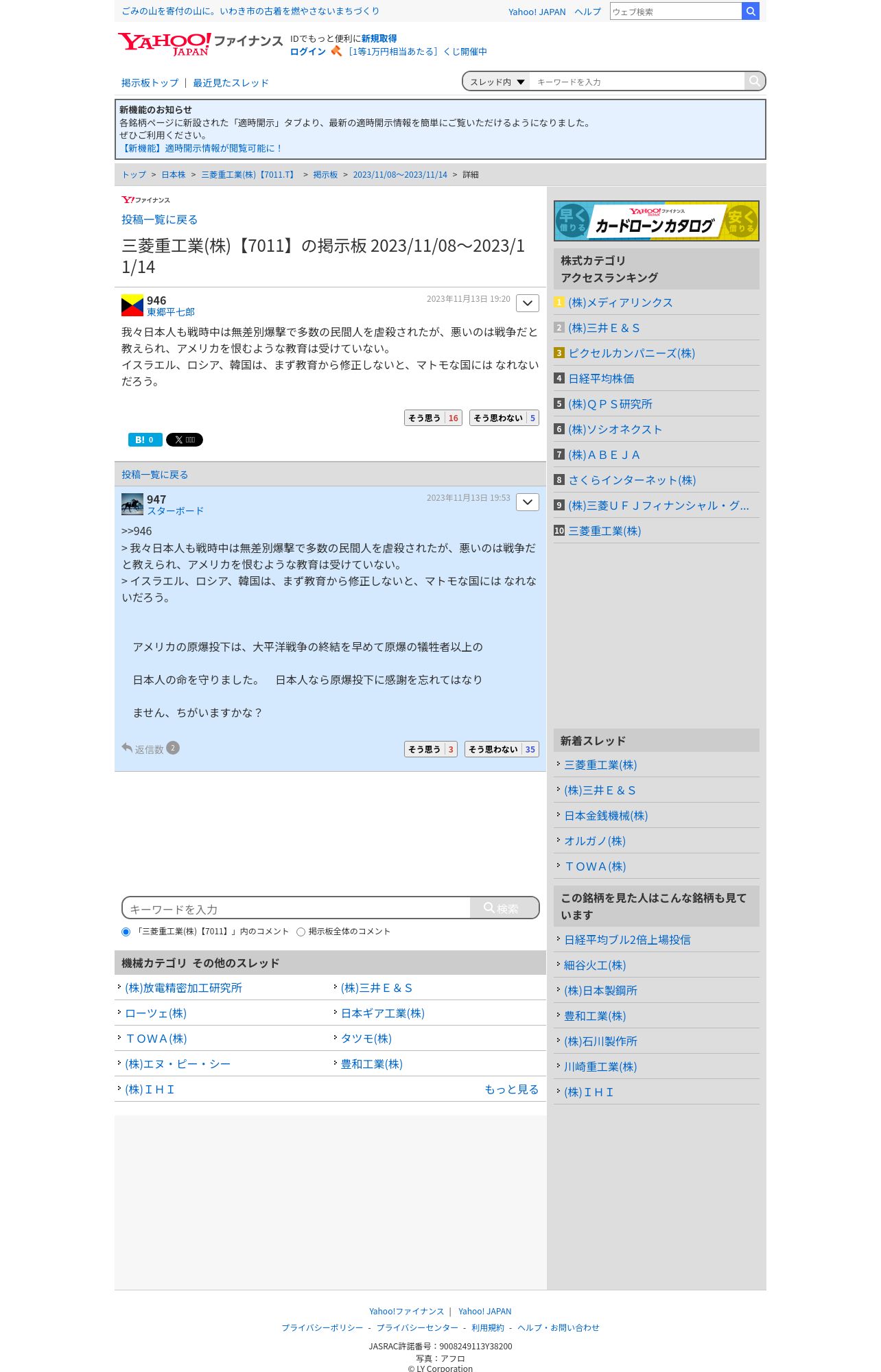Open ログイン link

(308, 51)
